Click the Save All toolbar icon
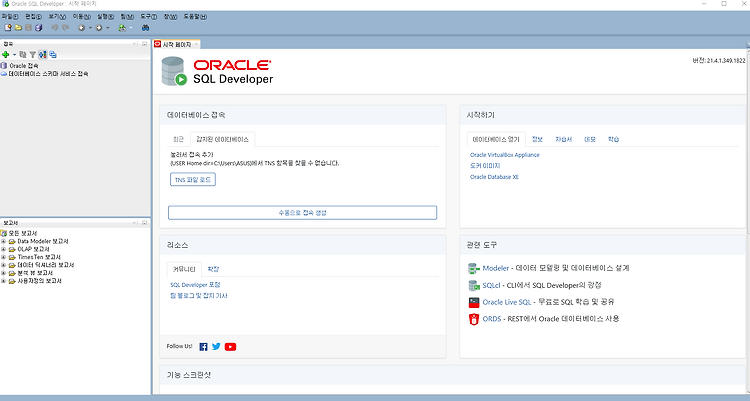Image resolution: width=750 pixels, height=401 pixels. (x=39, y=28)
